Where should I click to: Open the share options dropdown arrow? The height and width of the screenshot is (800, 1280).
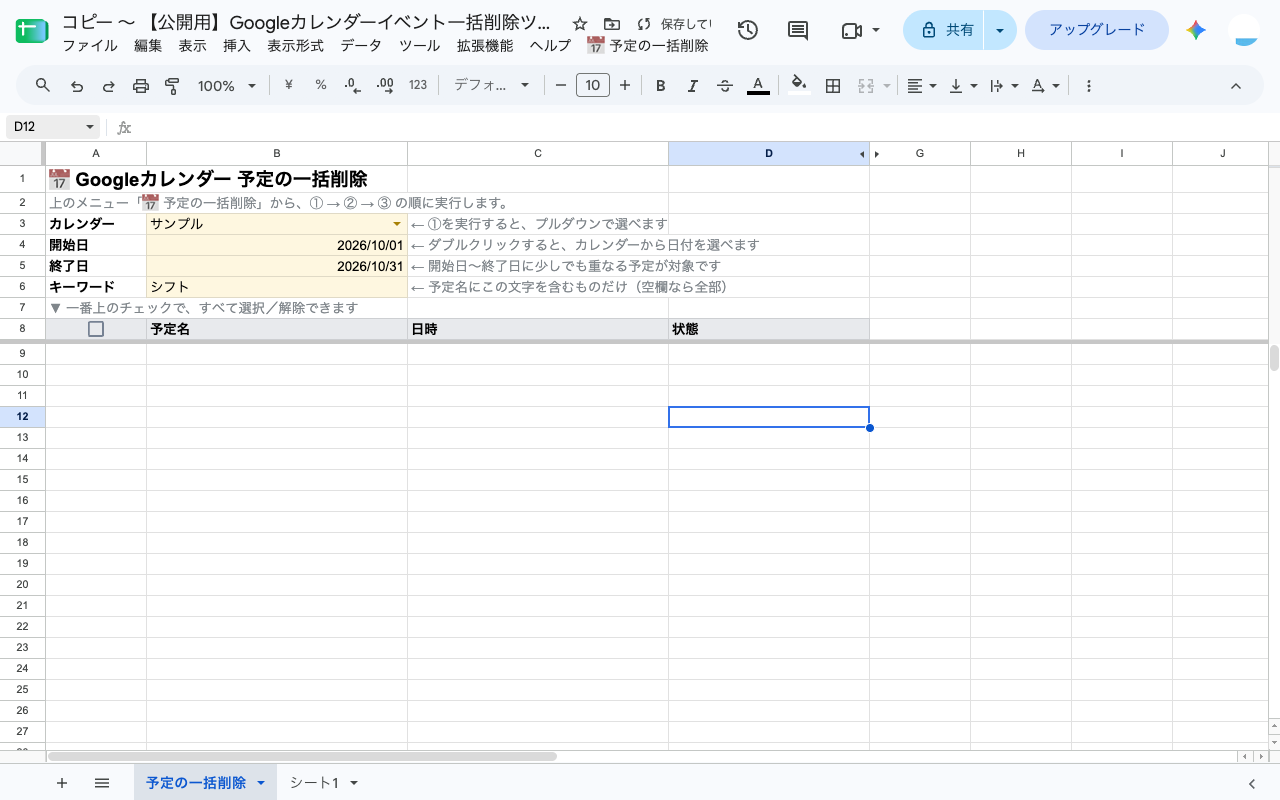(1000, 30)
